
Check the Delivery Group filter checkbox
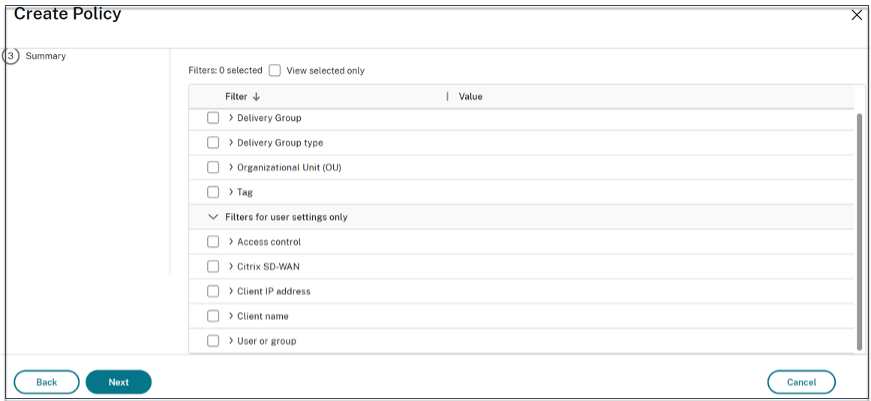213,118
